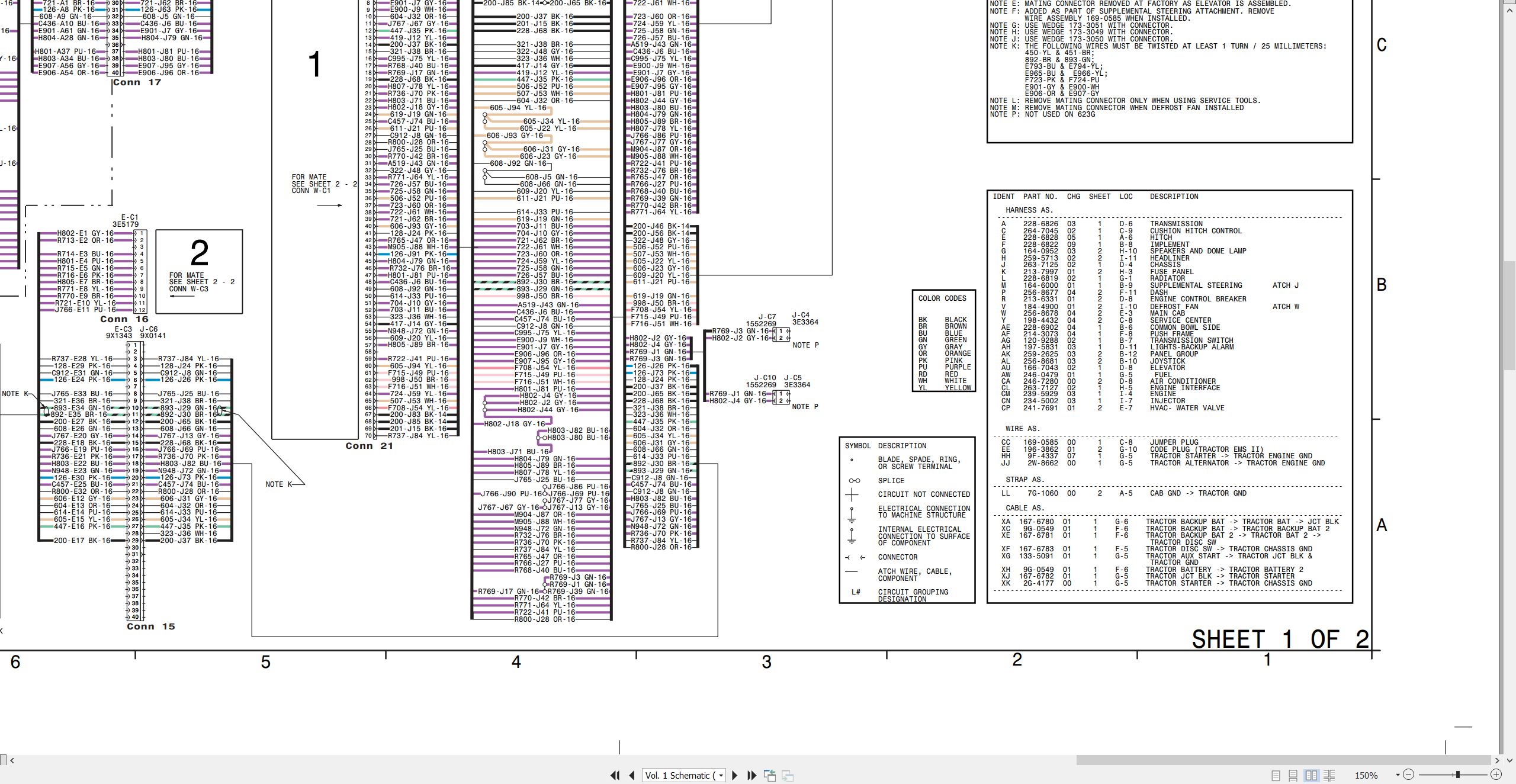Image resolution: width=1516 pixels, height=784 pixels.
Task: Click the 'CUSHION HITCH CONTROL' harness entry
Action: click(1196, 231)
